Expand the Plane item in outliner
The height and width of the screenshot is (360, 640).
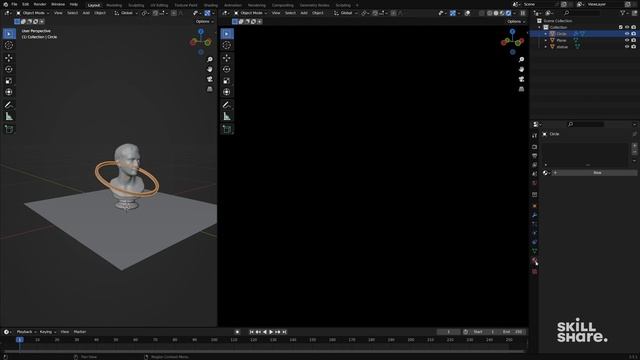(546, 40)
